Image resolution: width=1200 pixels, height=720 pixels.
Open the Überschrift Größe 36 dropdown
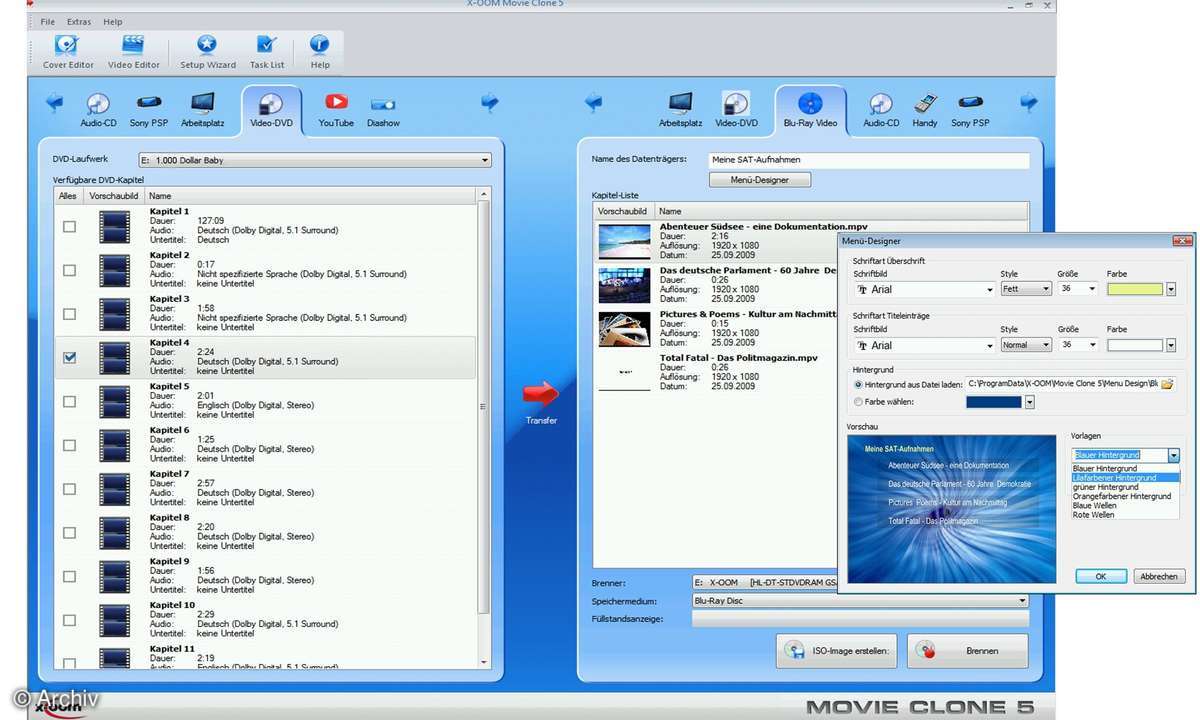1077,289
